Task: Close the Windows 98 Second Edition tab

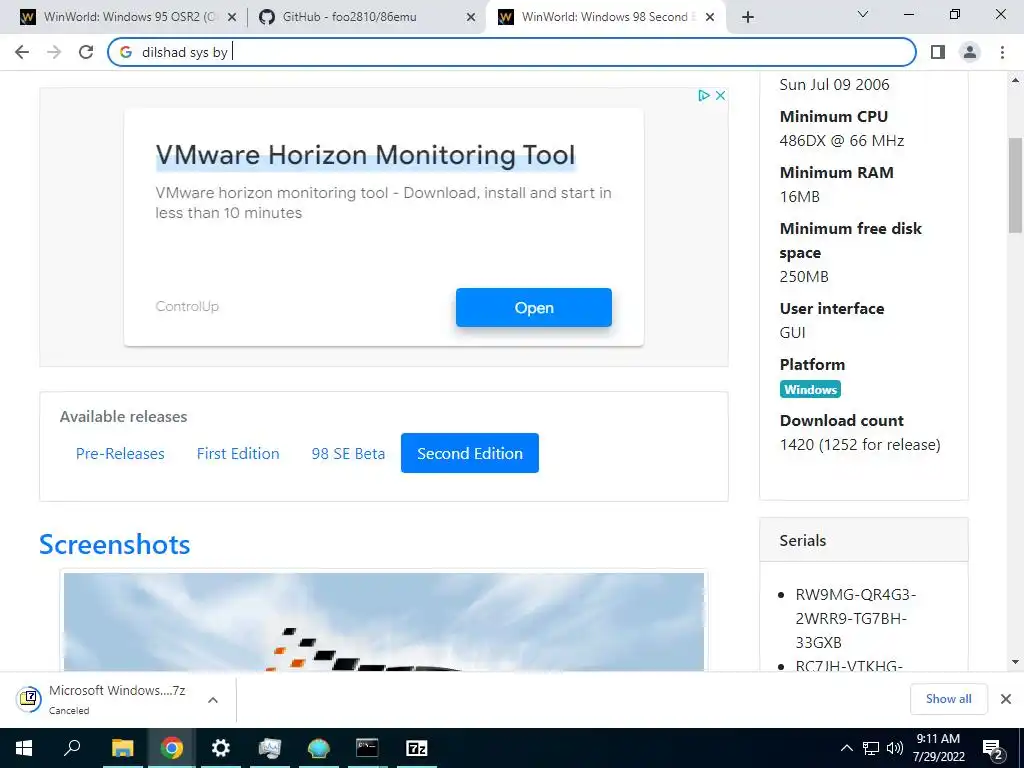Action: [710, 18]
